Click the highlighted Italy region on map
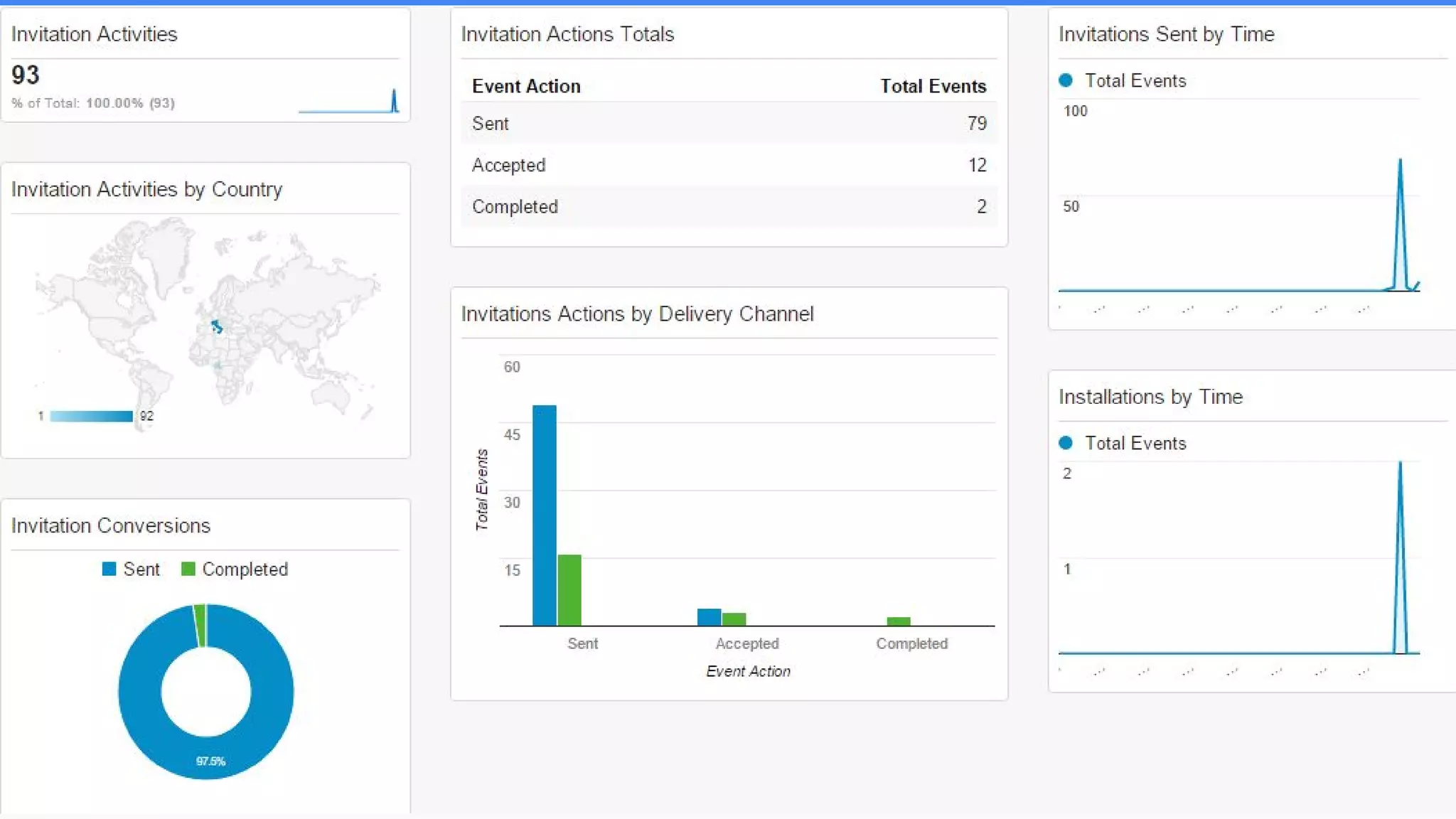The width and height of the screenshot is (1456, 819). coord(217,326)
